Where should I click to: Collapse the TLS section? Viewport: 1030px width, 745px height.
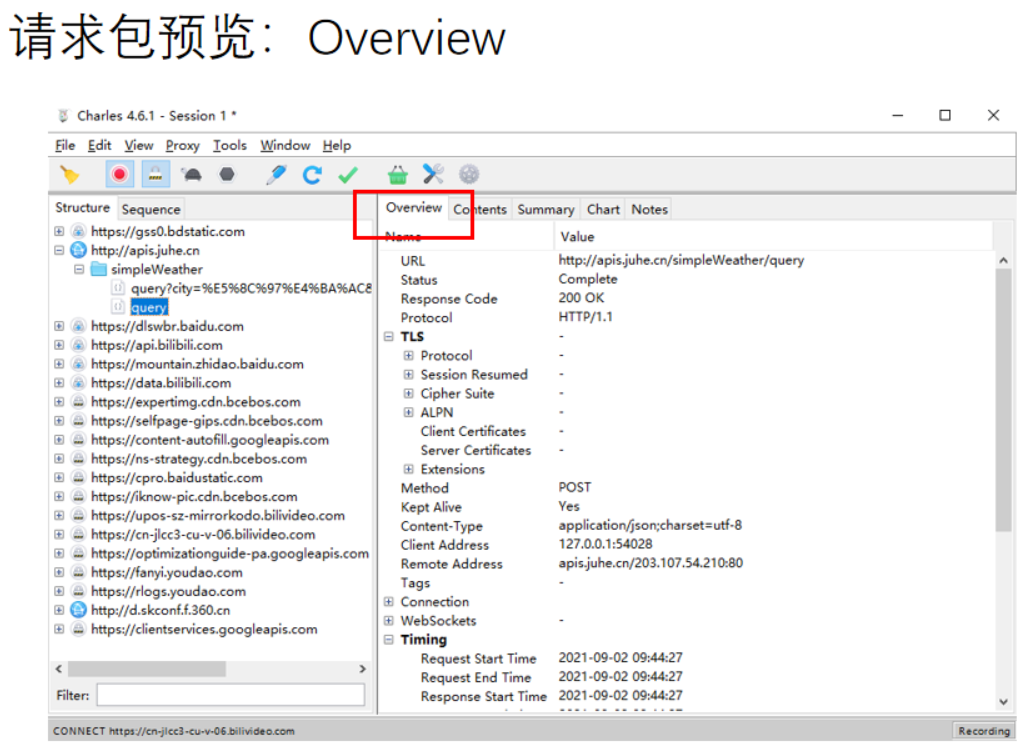pos(388,336)
